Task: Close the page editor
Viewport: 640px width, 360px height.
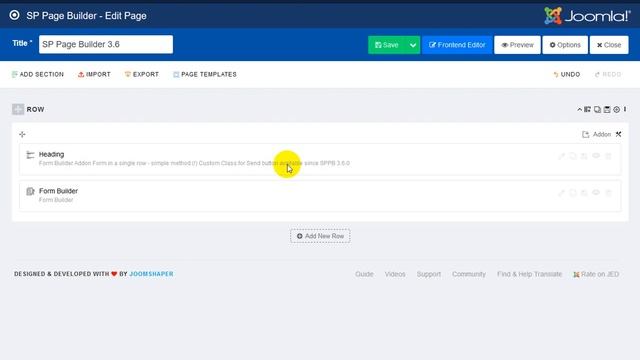Action: pyautogui.click(x=609, y=45)
